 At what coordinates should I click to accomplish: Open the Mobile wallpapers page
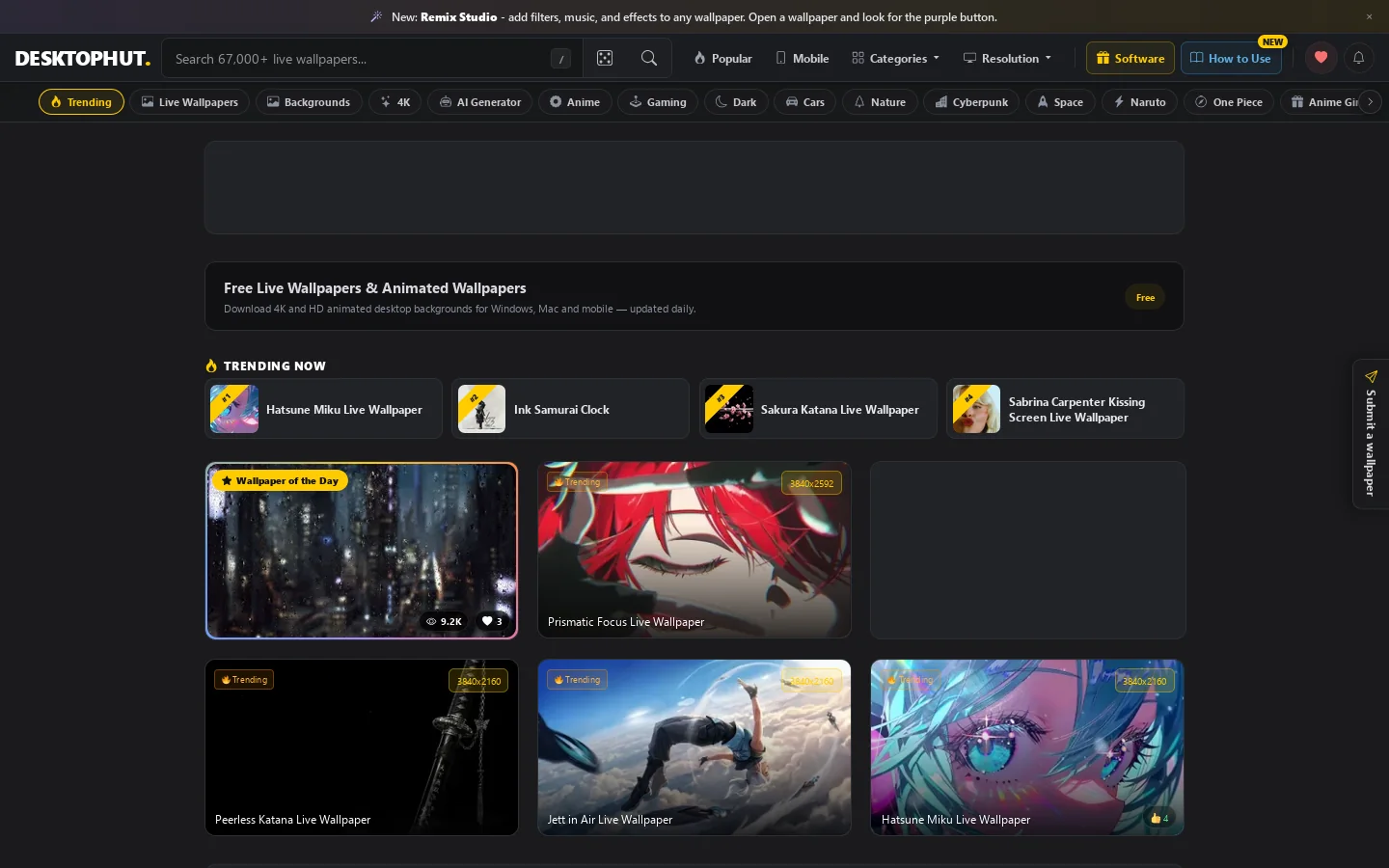point(803,59)
